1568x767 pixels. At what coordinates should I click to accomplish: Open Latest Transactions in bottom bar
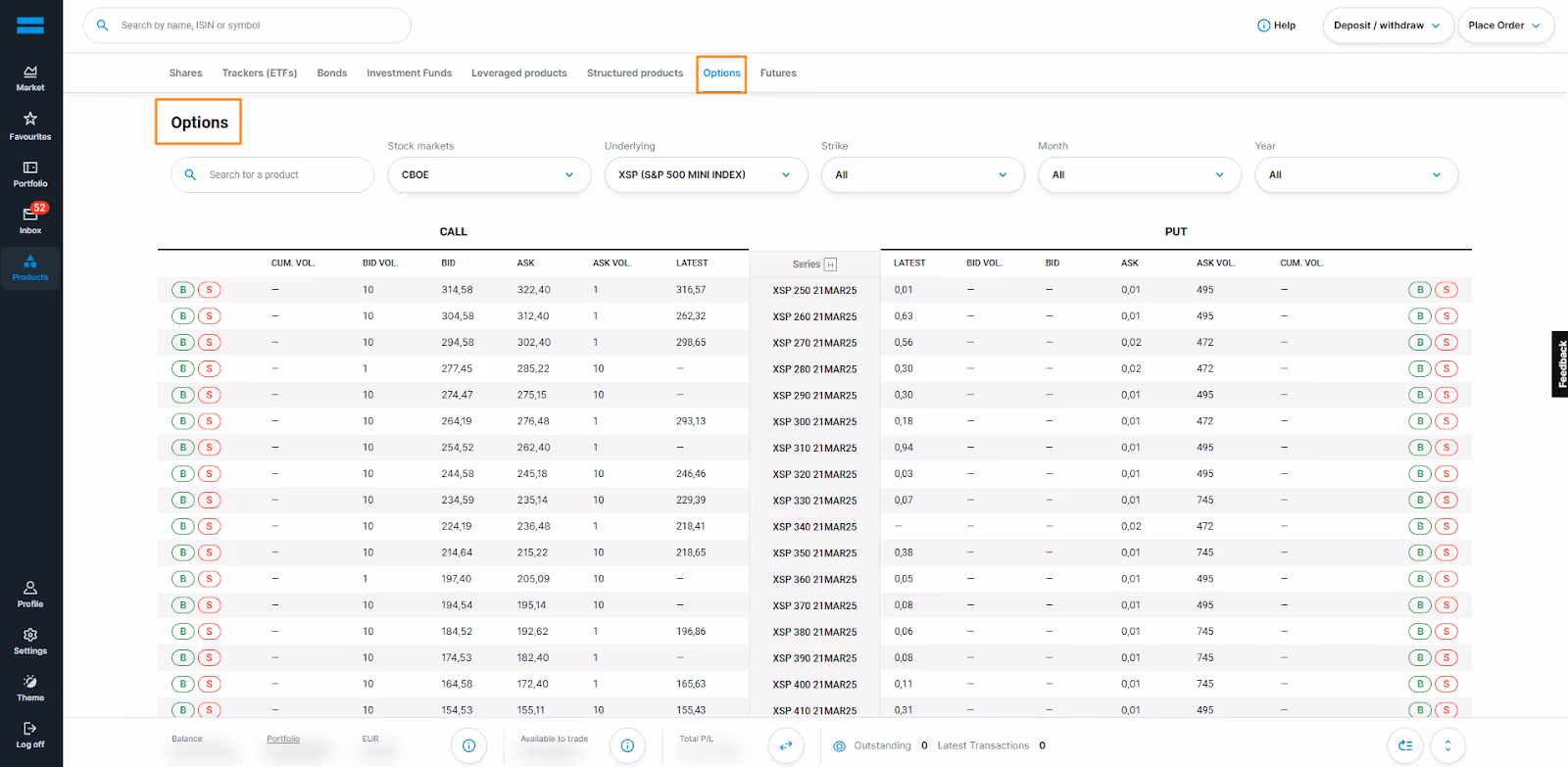tap(983, 745)
